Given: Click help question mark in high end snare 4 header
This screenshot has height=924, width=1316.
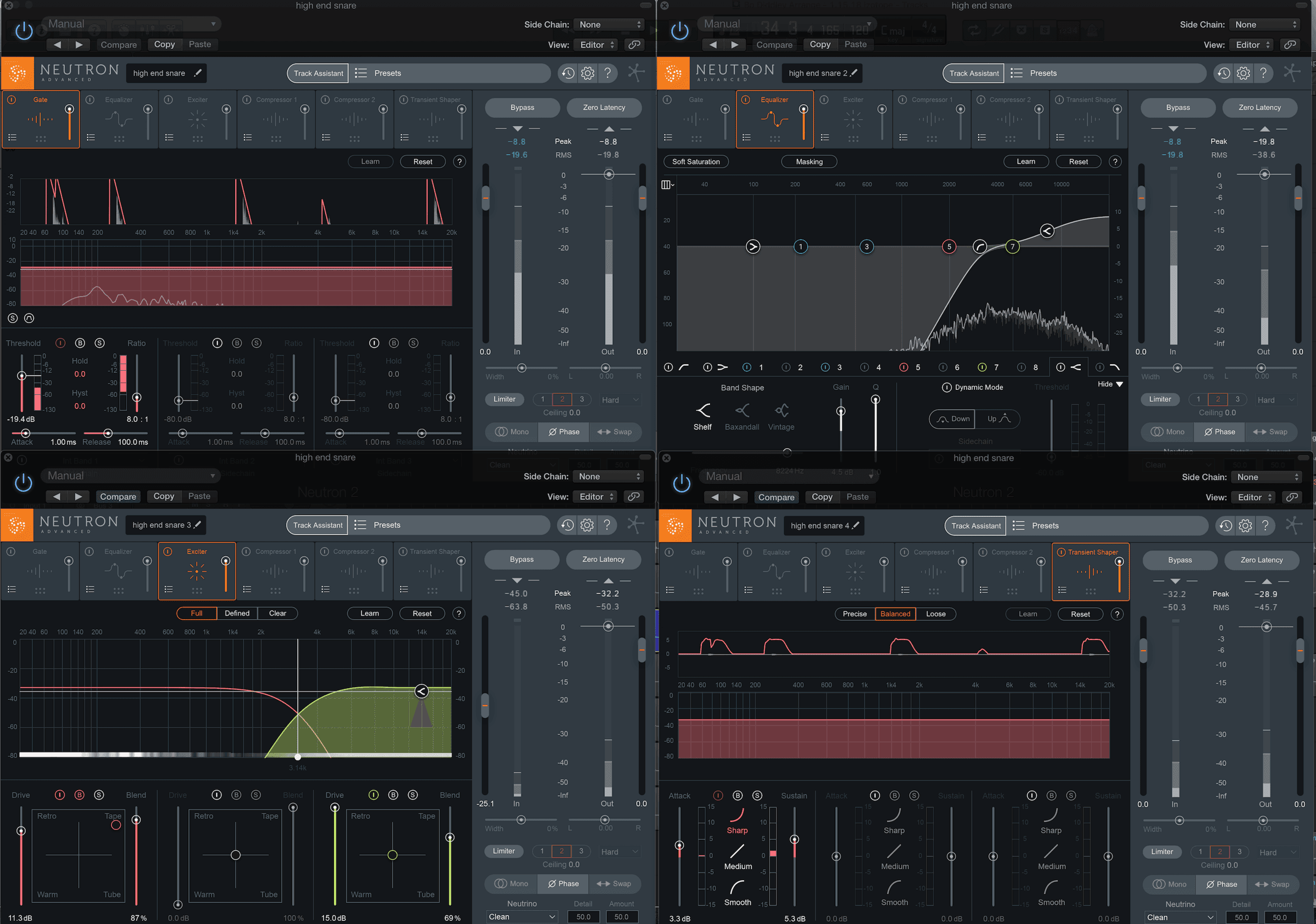Looking at the screenshot, I should click(x=1265, y=526).
